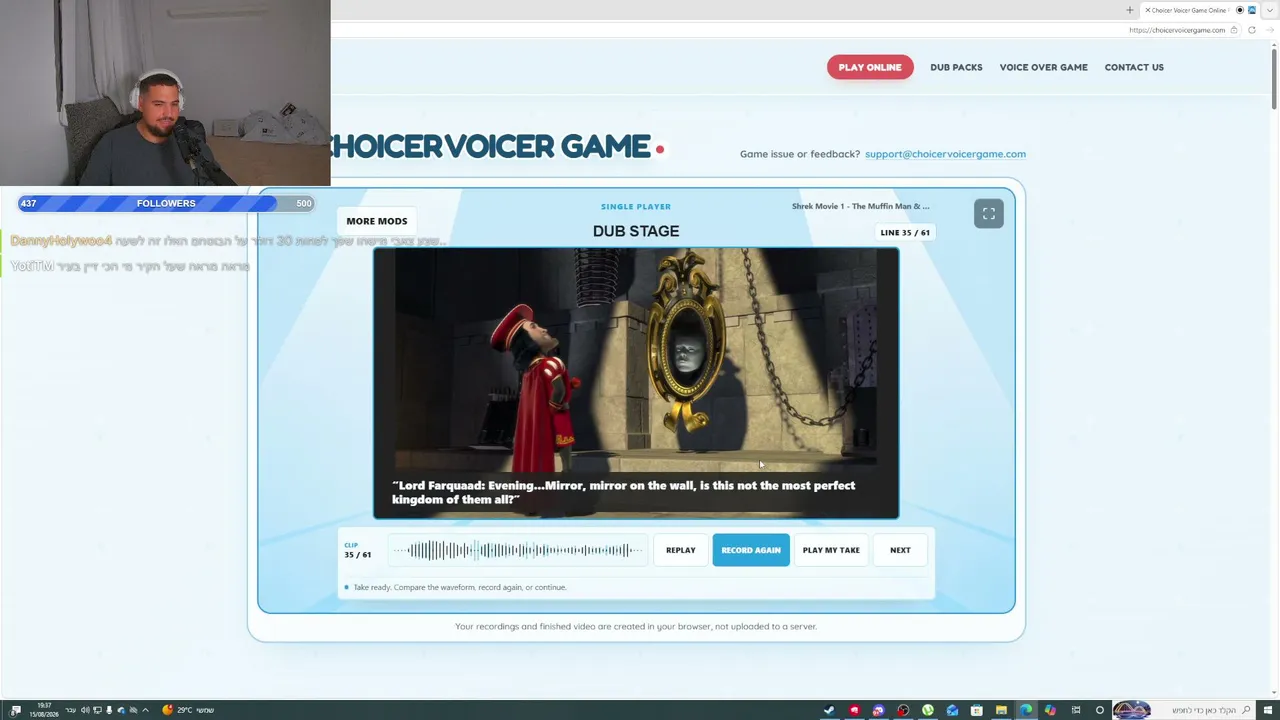Screen dimensions: 1280x720
Task: Open the Windows Start menu
Action: click(1268, 710)
